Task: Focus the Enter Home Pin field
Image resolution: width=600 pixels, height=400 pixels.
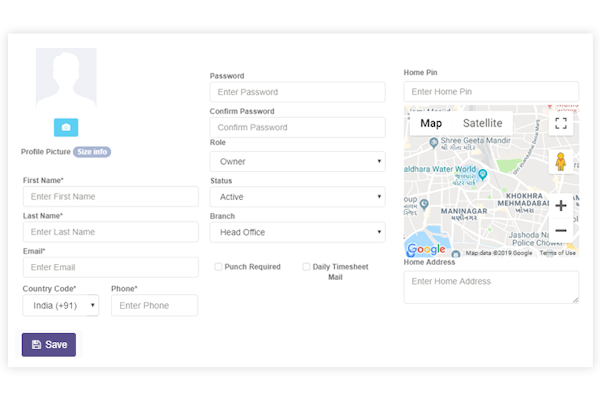Action: 491,92
